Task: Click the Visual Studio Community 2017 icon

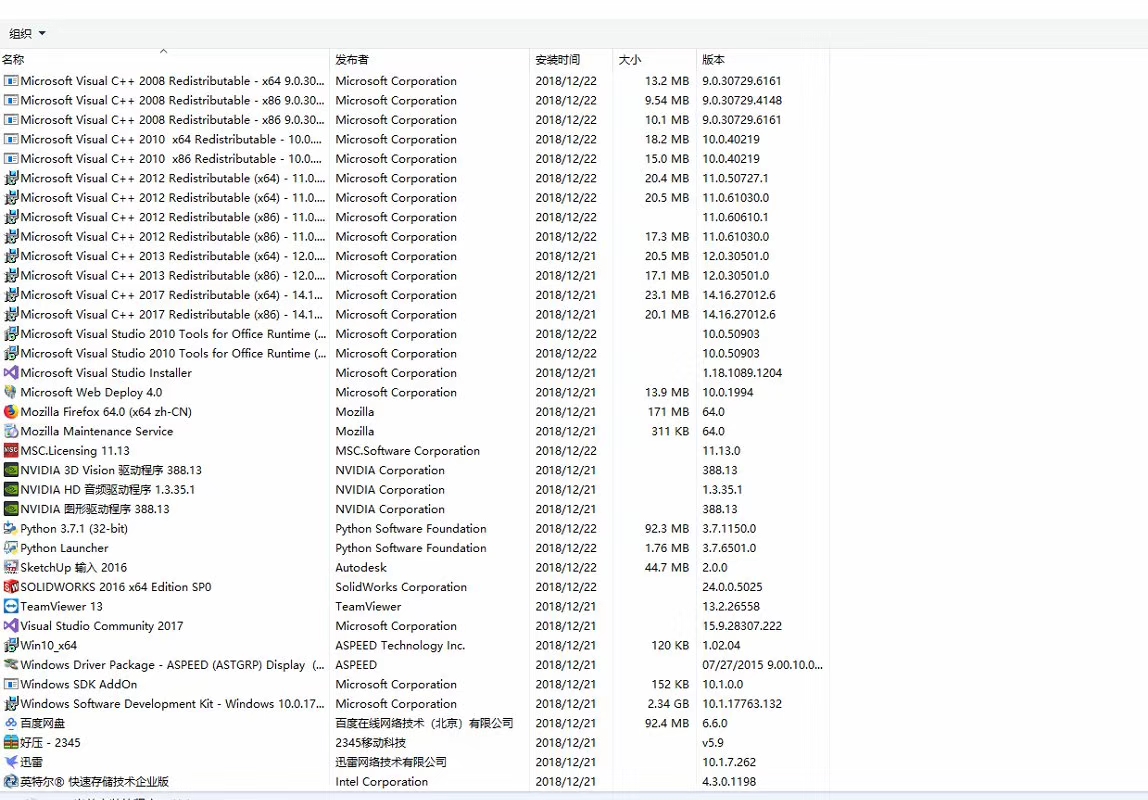Action: pos(11,626)
